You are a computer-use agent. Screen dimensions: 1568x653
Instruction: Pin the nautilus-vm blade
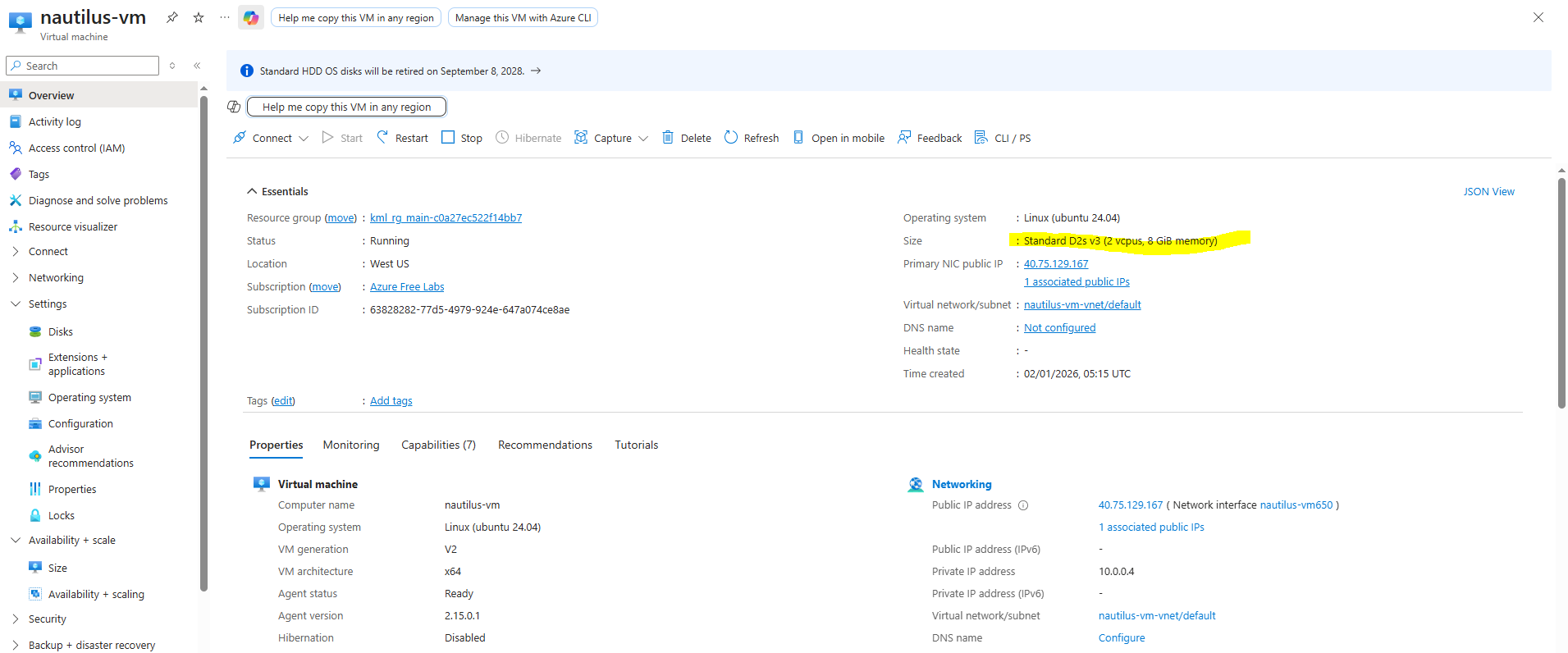click(x=172, y=17)
